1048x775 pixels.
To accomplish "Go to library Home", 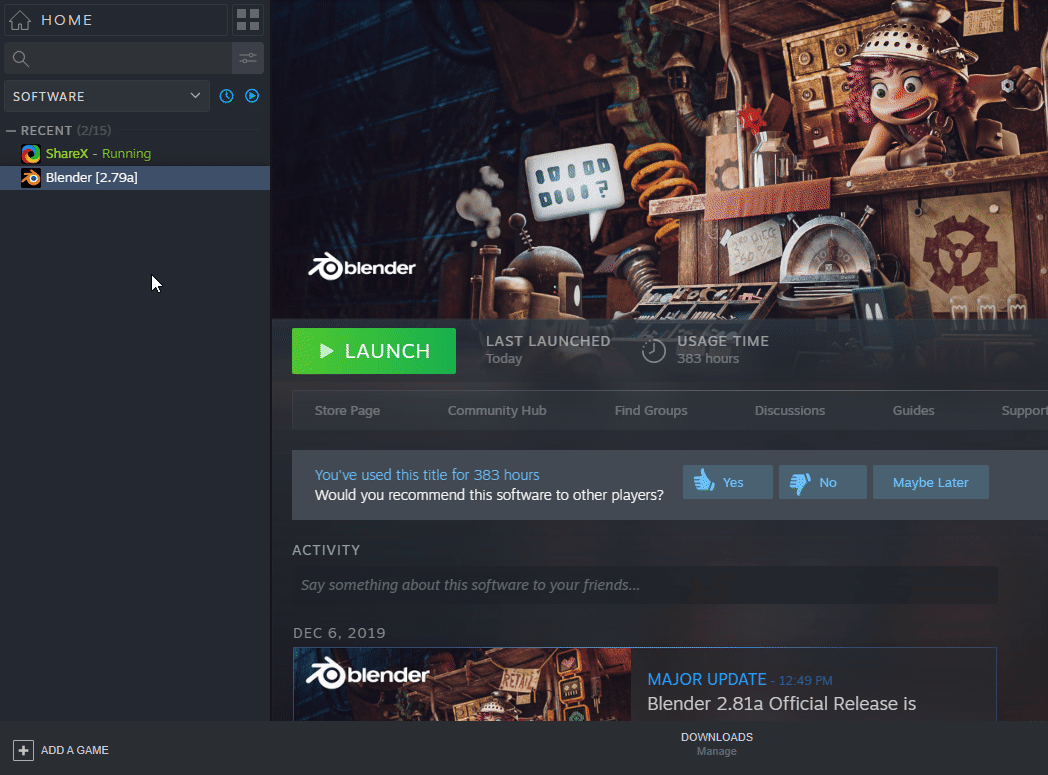I will coord(116,20).
